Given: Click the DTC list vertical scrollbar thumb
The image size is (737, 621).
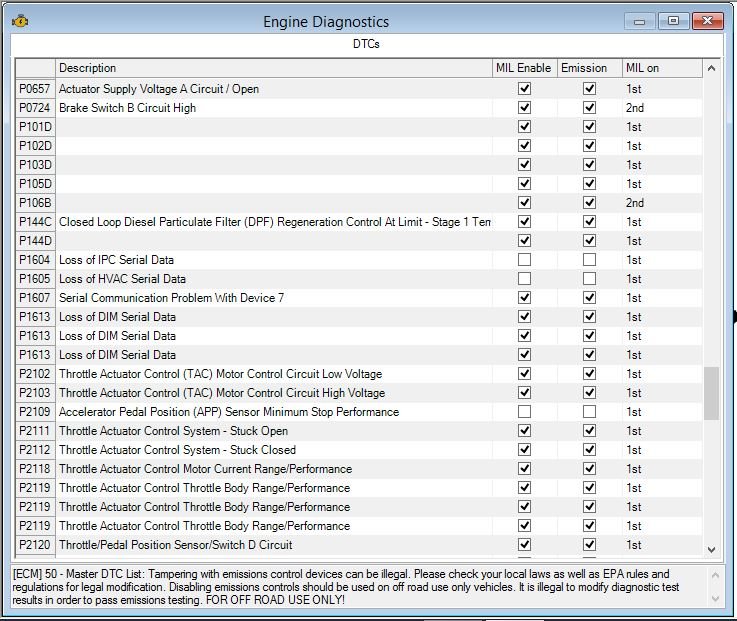Looking at the screenshot, I should [x=712, y=393].
